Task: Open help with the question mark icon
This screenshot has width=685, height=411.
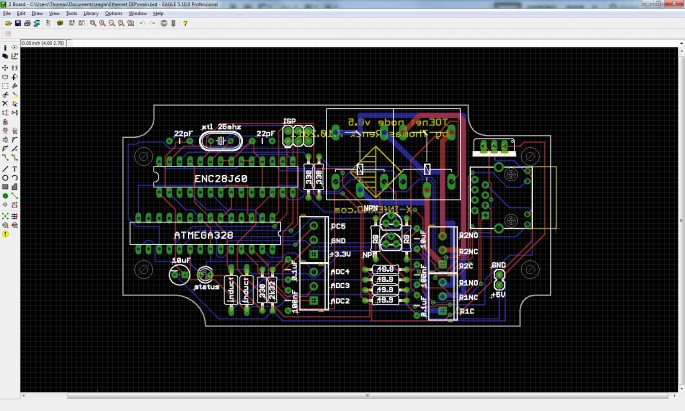Action: tap(185, 23)
